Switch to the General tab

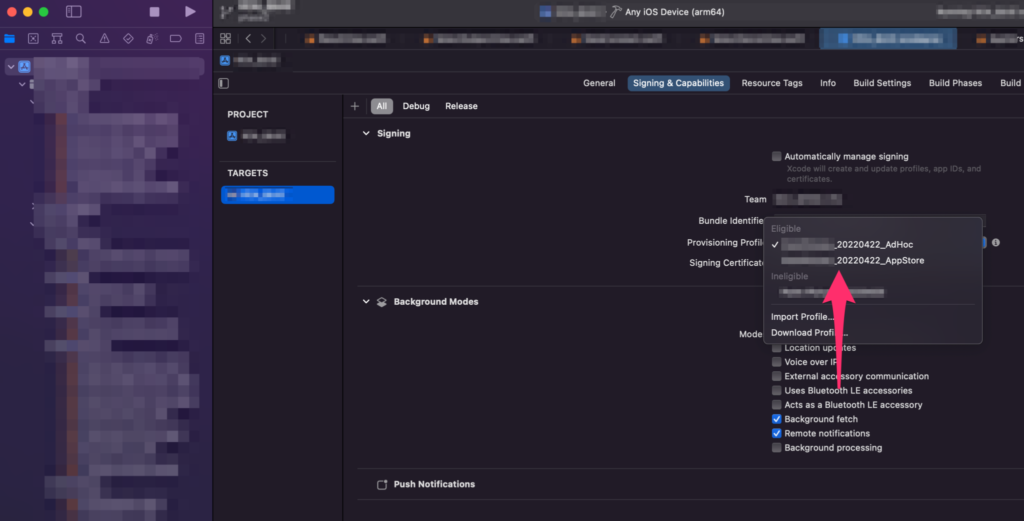coord(599,83)
